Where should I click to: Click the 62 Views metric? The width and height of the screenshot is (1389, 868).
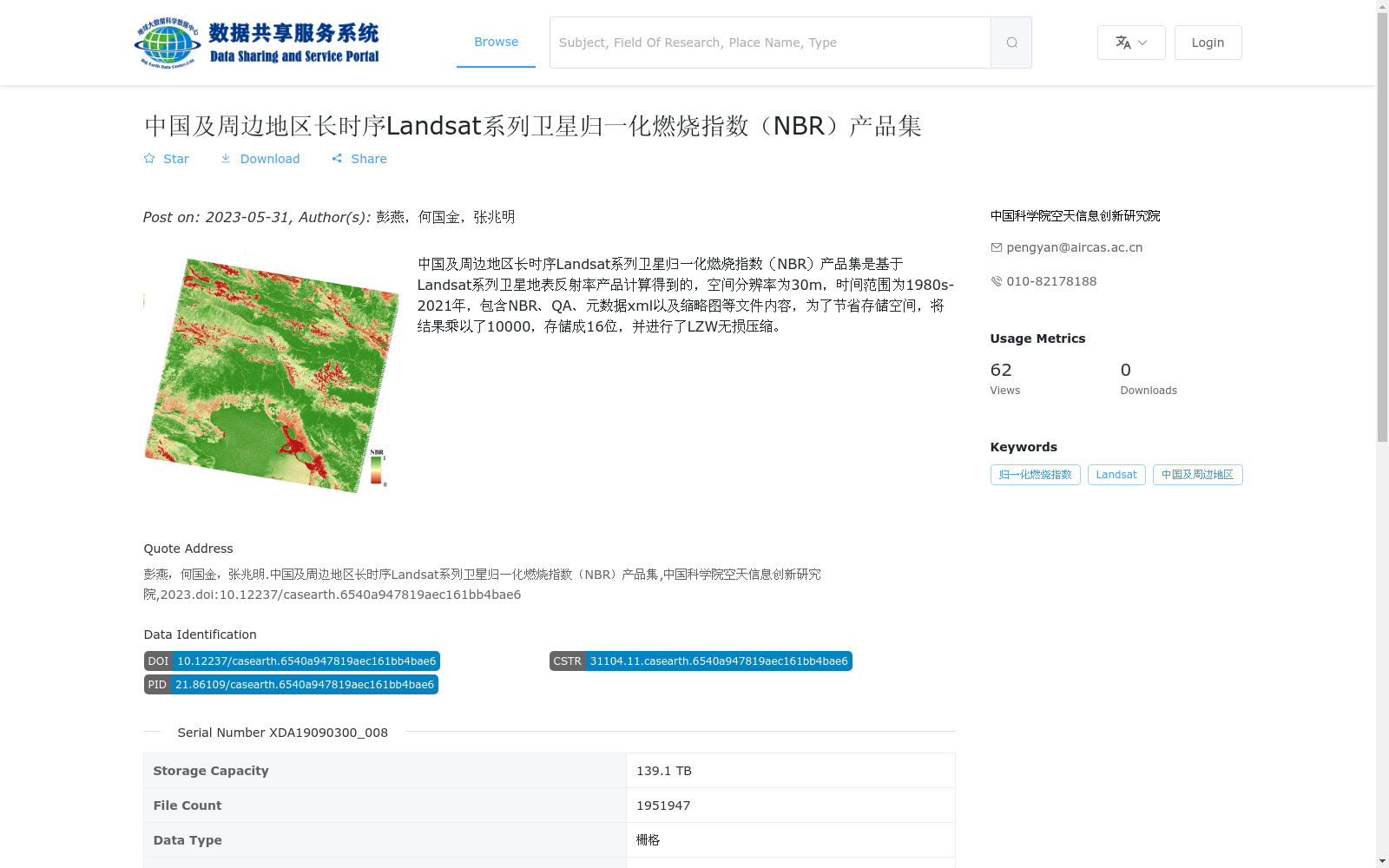click(x=1005, y=378)
